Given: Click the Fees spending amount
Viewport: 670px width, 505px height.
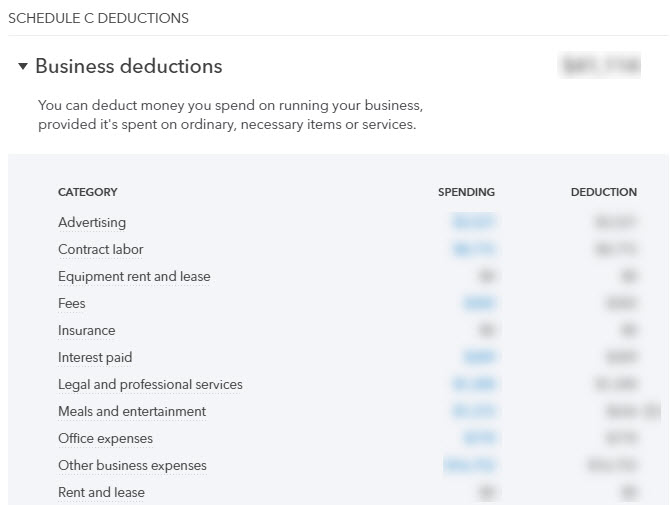Looking at the screenshot, I should (479, 303).
